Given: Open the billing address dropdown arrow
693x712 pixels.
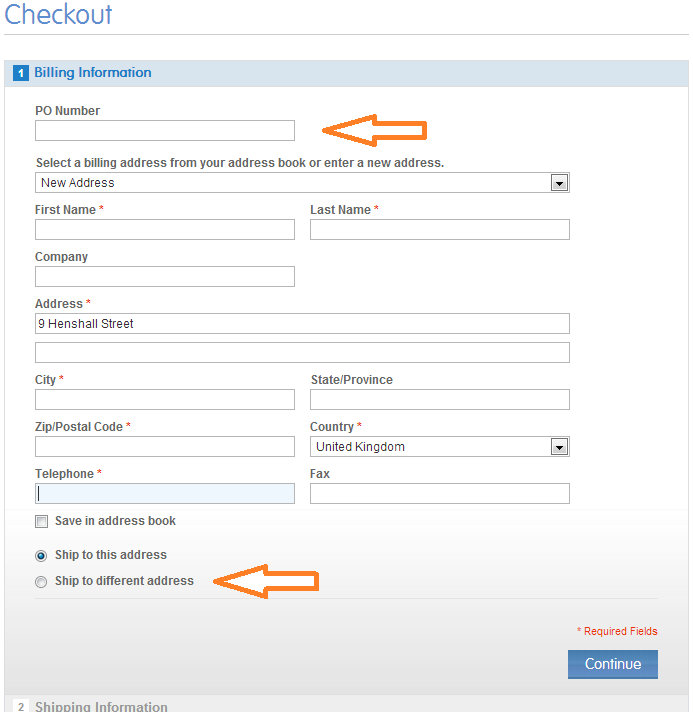Looking at the screenshot, I should 559,183.
